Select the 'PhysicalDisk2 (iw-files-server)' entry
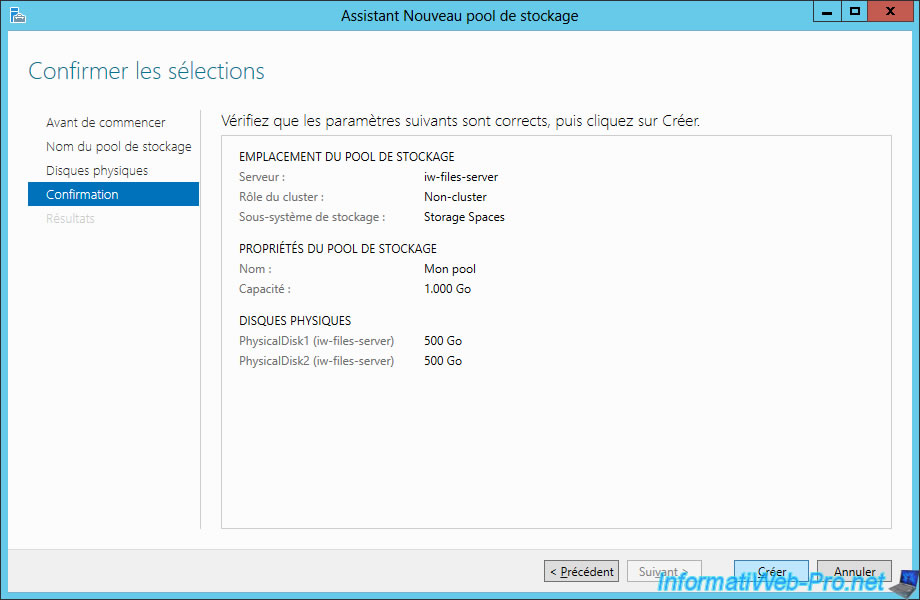920x600 pixels. click(x=316, y=361)
